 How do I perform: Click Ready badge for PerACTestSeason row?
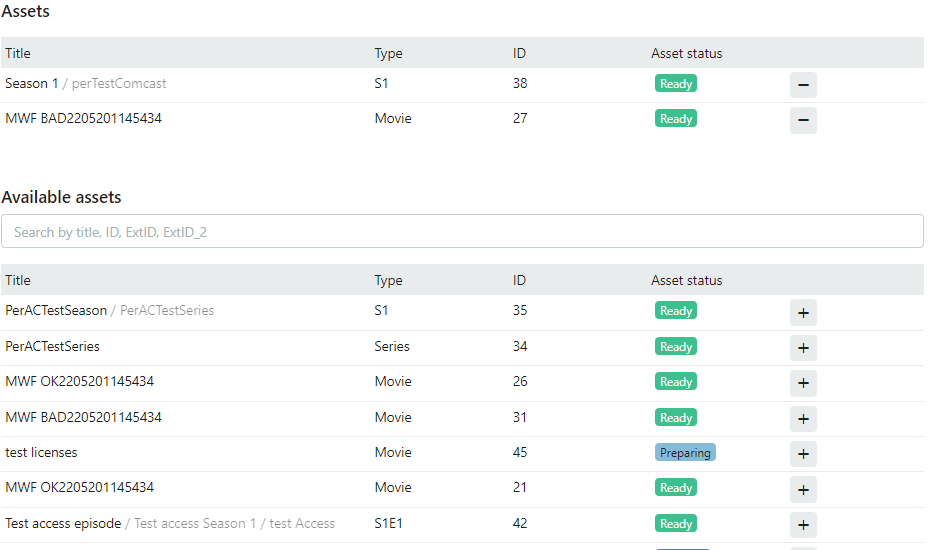[676, 311]
